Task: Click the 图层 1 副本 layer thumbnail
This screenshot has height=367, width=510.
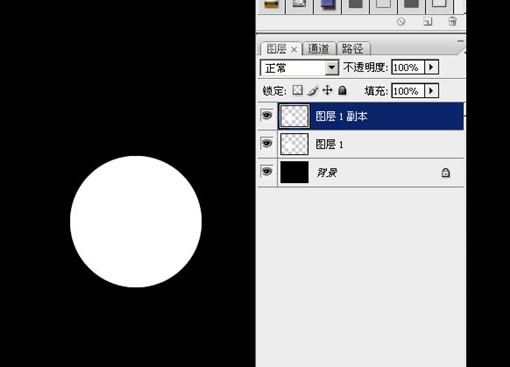Action: pos(294,116)
